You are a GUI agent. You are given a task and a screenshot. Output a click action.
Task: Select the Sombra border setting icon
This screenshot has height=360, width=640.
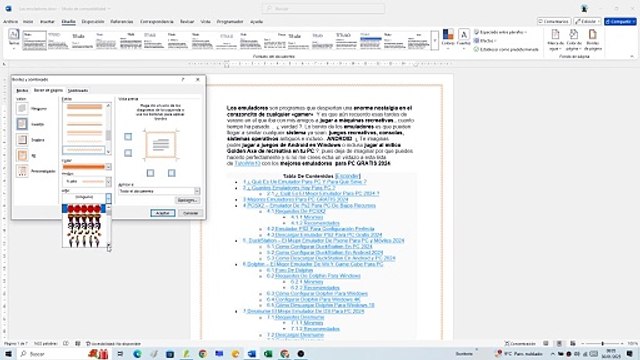(22, 140)
